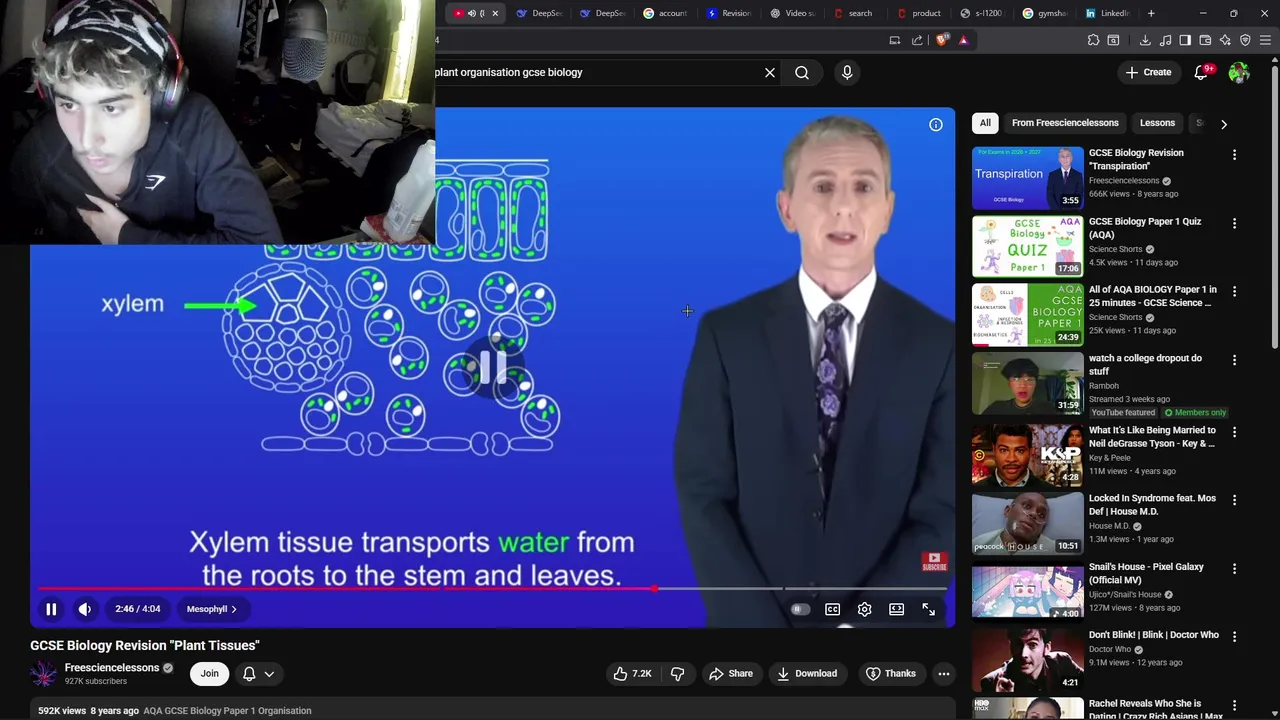This screenshot has height=720, width=1280.
Task: Select the All filter chip
Action: coord(985,123)
